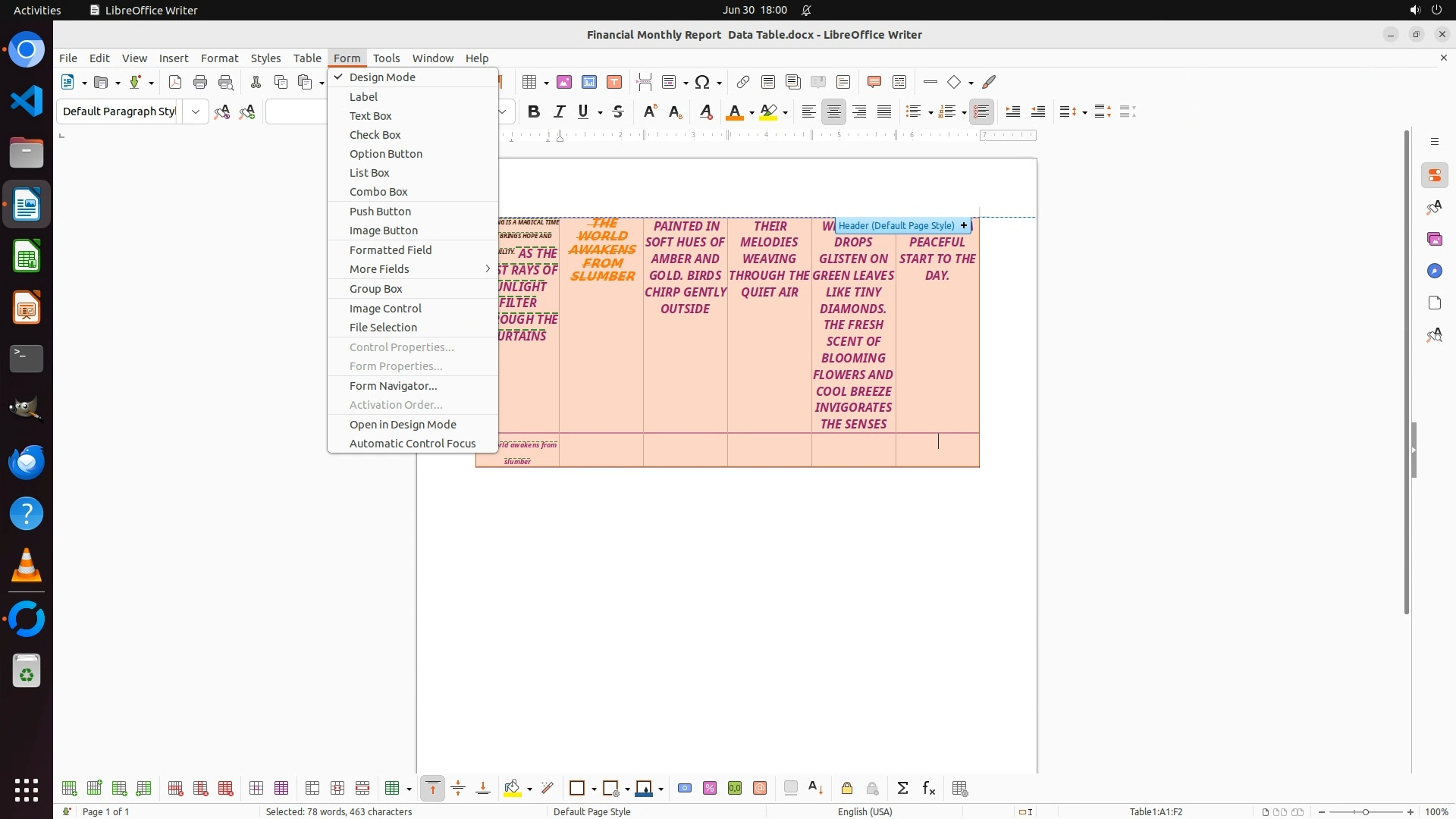
Task: Click the Insert Image icon in toolbar
Action: click(564, 82)
